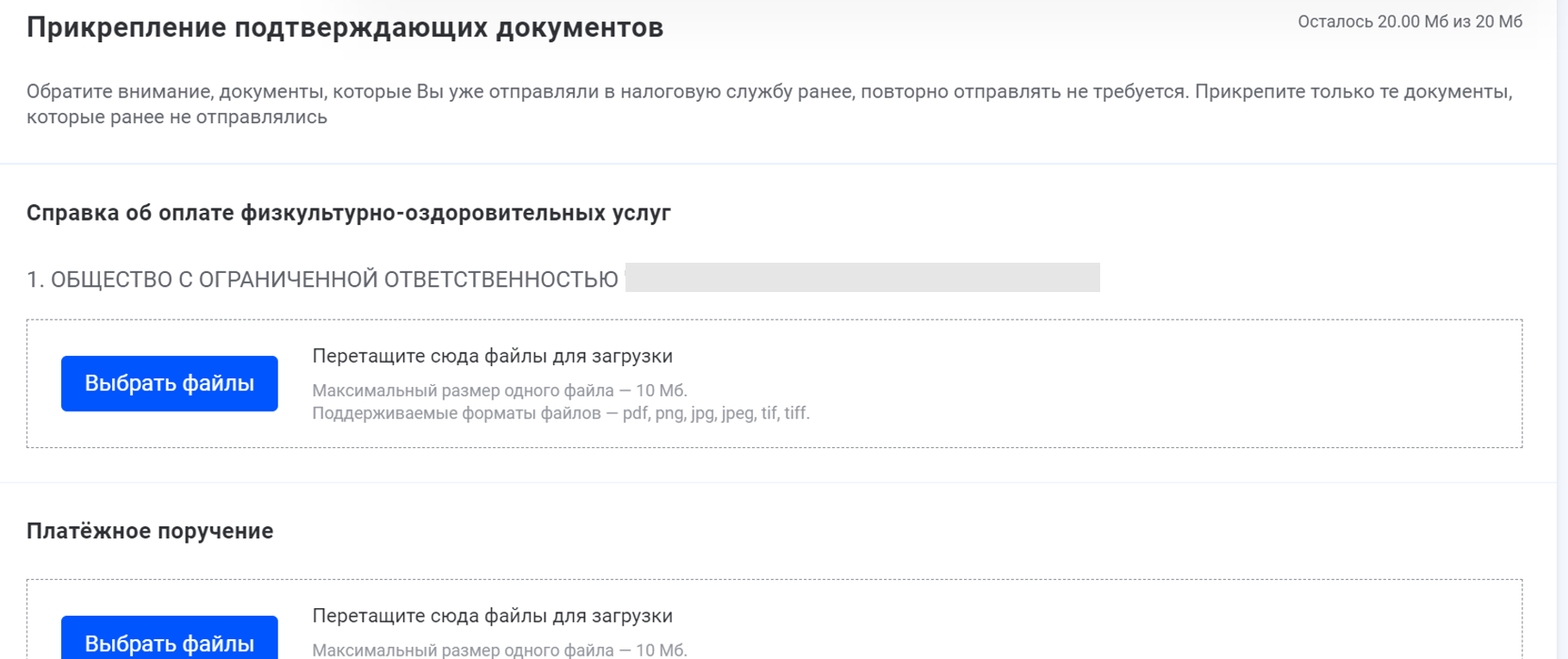Click Перетащите сюда файлы text in Справка section
Screen dimensions: 1568x659
(x=492, y=356)
